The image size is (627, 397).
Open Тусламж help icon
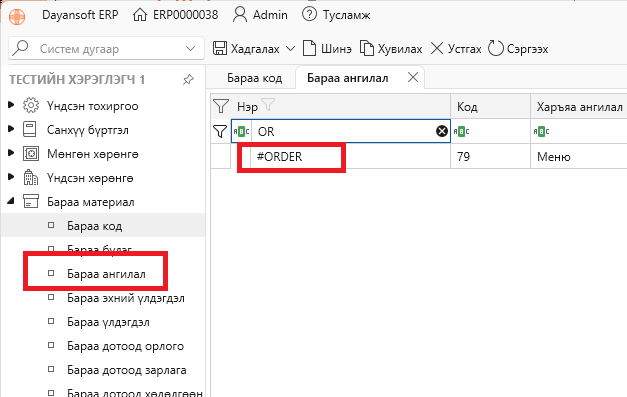(309, 15)
